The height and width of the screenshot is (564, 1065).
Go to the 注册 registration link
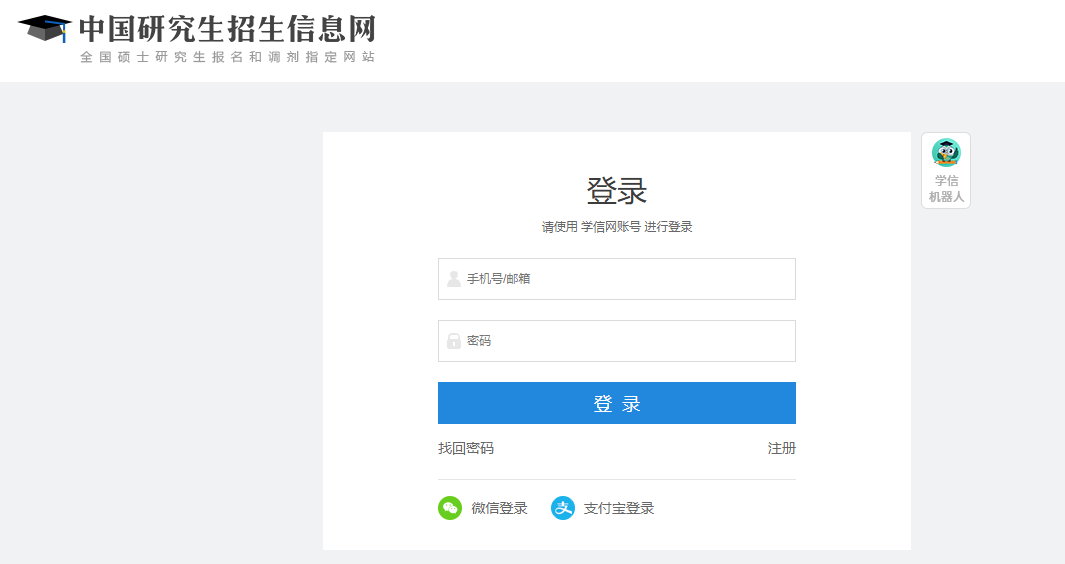coord(781,448)
